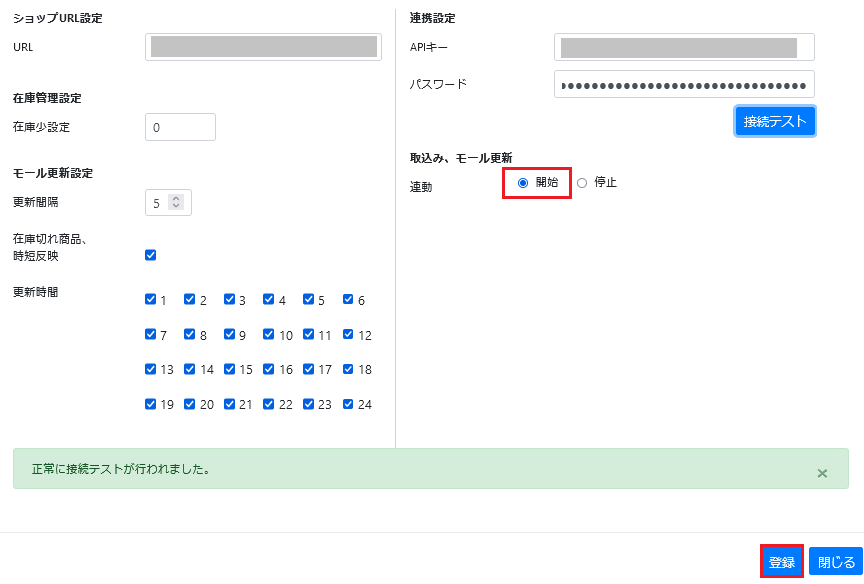Click the APIキー input field

point(684,47)
